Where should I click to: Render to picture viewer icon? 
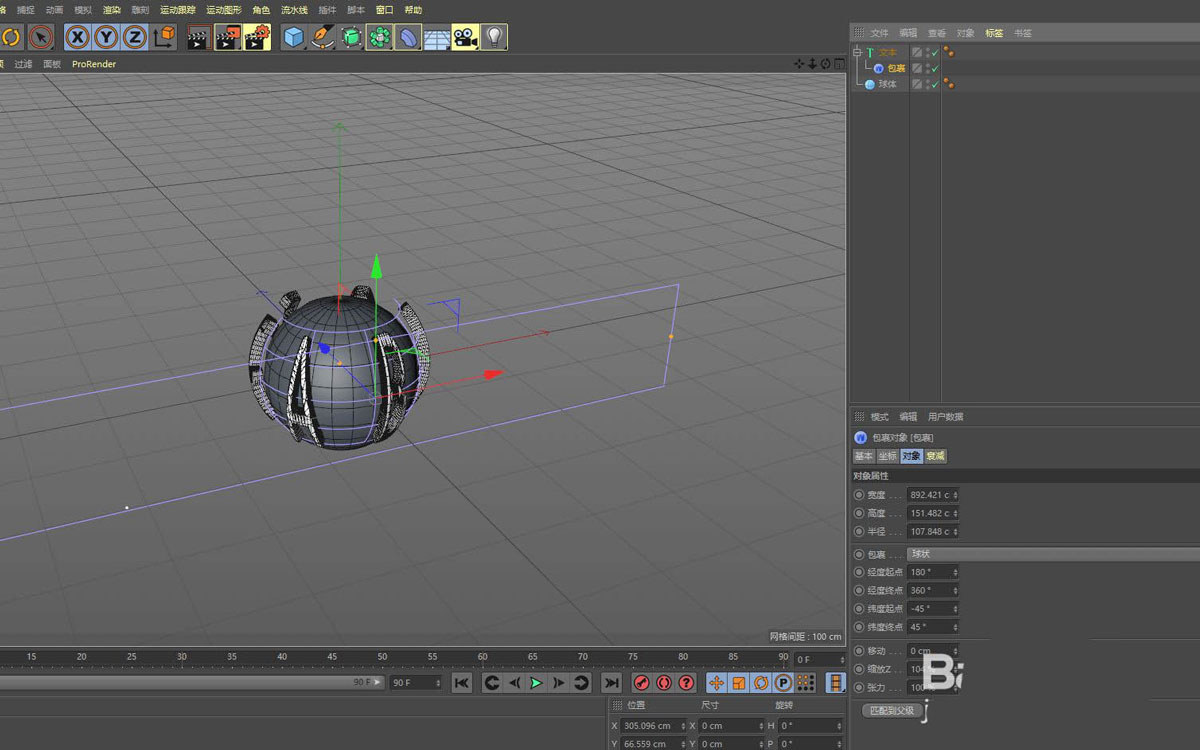(228, 38)
